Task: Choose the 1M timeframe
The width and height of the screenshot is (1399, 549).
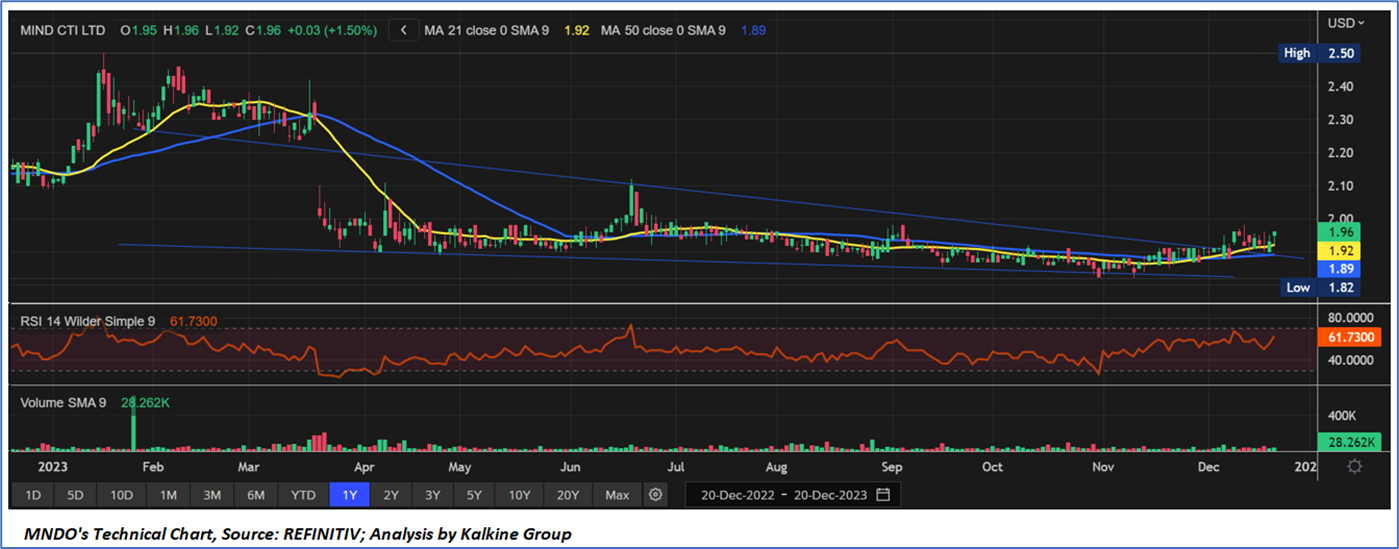Action: point(167,495)
